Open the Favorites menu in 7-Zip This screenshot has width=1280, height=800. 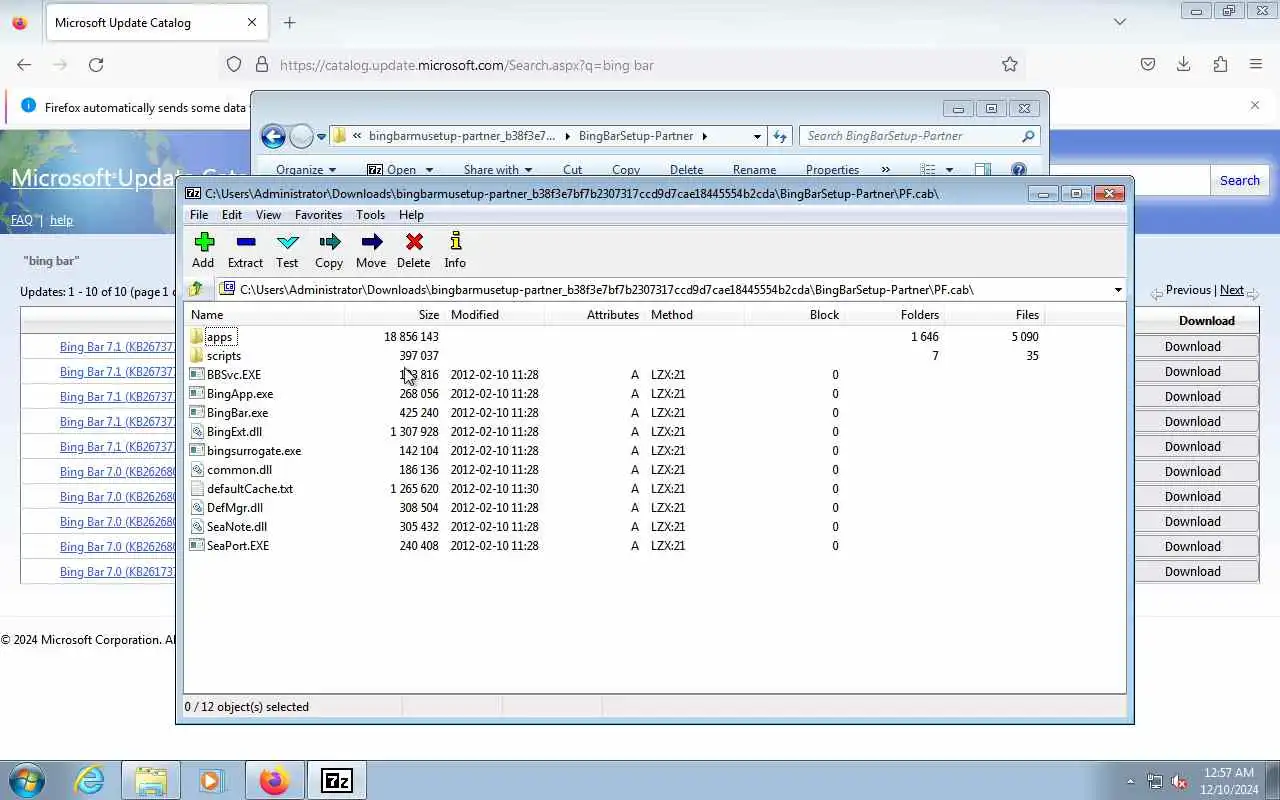(318, 215)
